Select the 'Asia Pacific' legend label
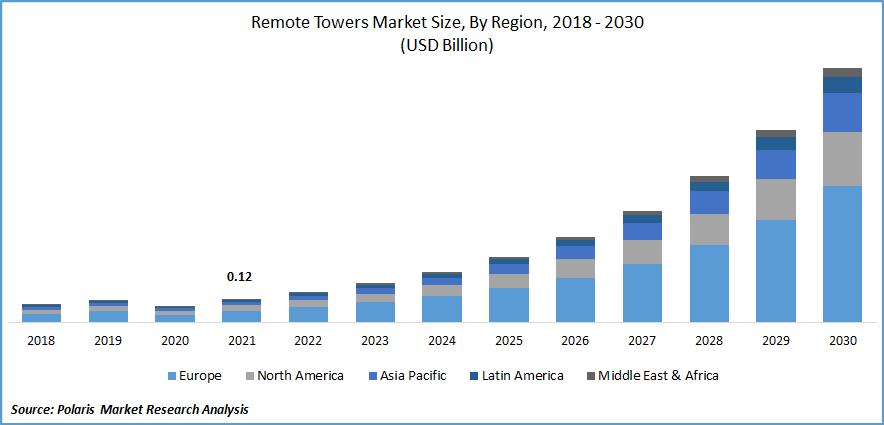 [413, 376]
